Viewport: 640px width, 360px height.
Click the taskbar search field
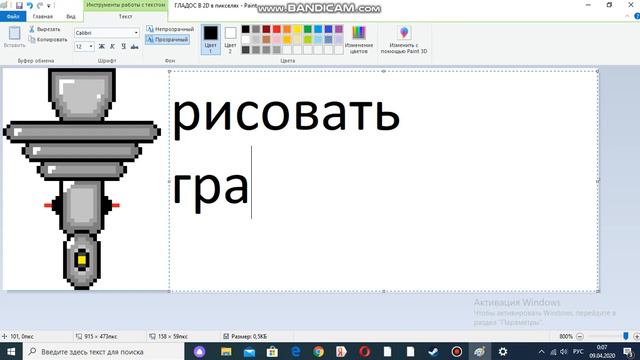pos(104,351)
